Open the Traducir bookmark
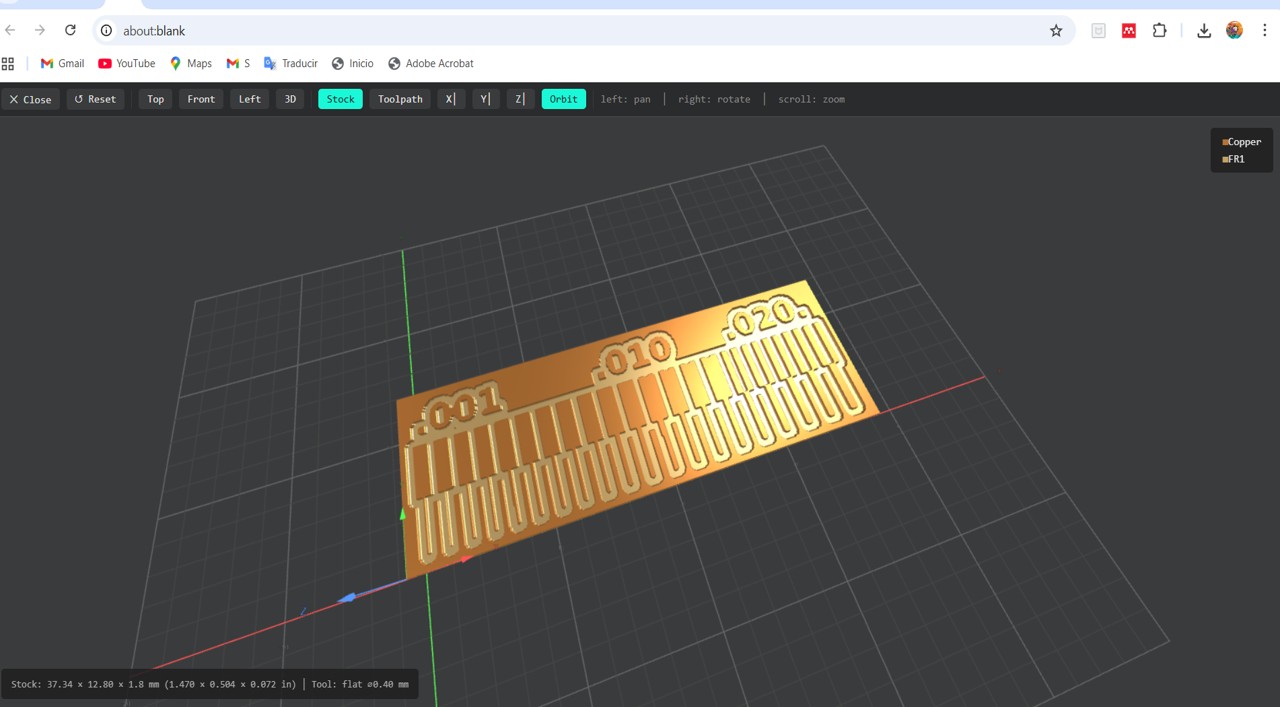The image size is (1280, 707). click(x=290, y=63)
